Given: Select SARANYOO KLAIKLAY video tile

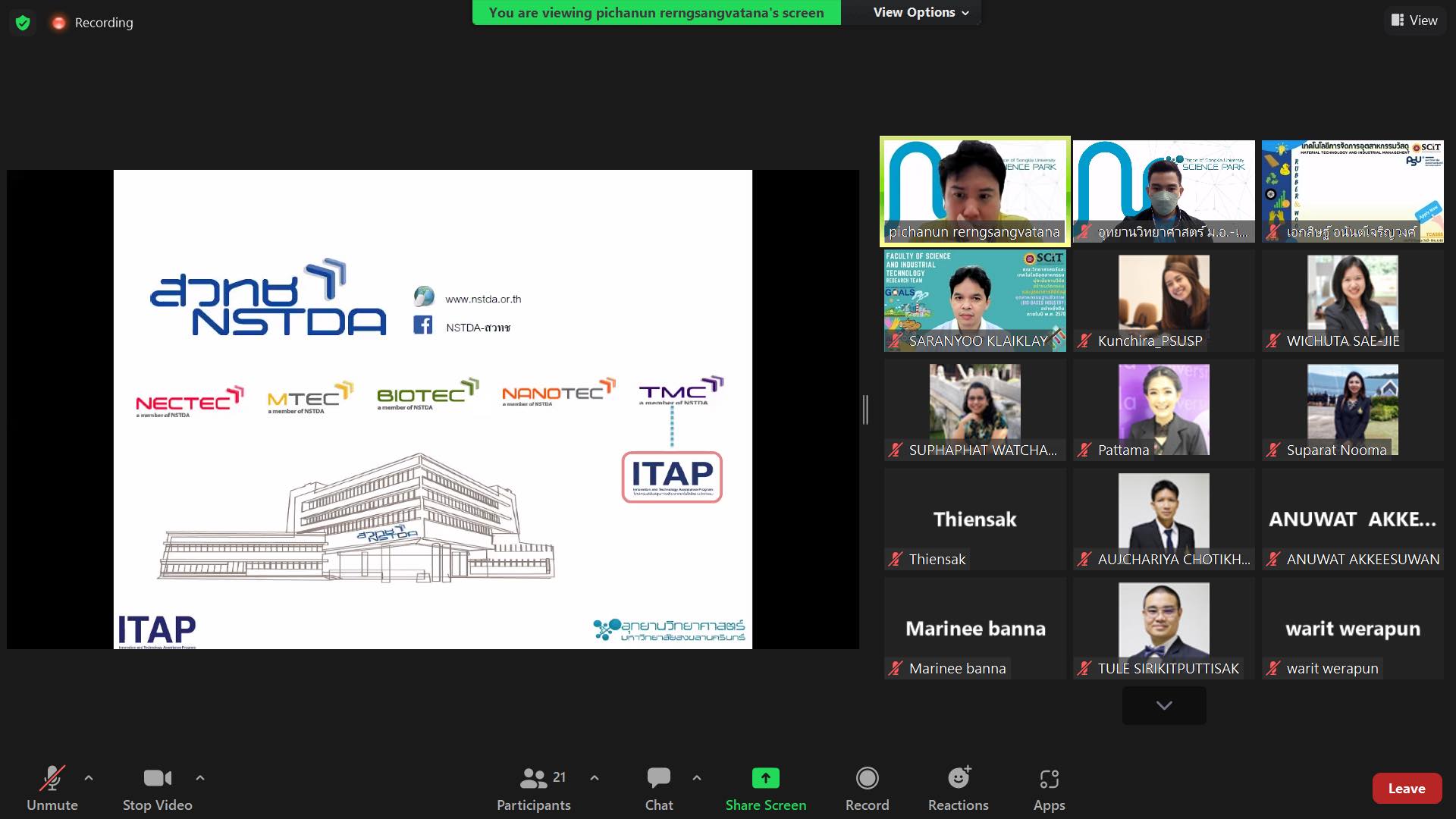Looking at the screenshot, I should [x=975, y=300].
